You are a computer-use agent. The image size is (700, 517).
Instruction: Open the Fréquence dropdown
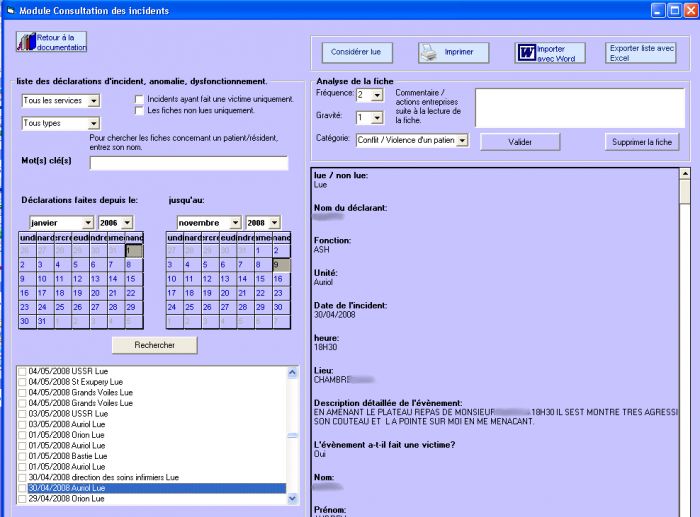(377, 95)
